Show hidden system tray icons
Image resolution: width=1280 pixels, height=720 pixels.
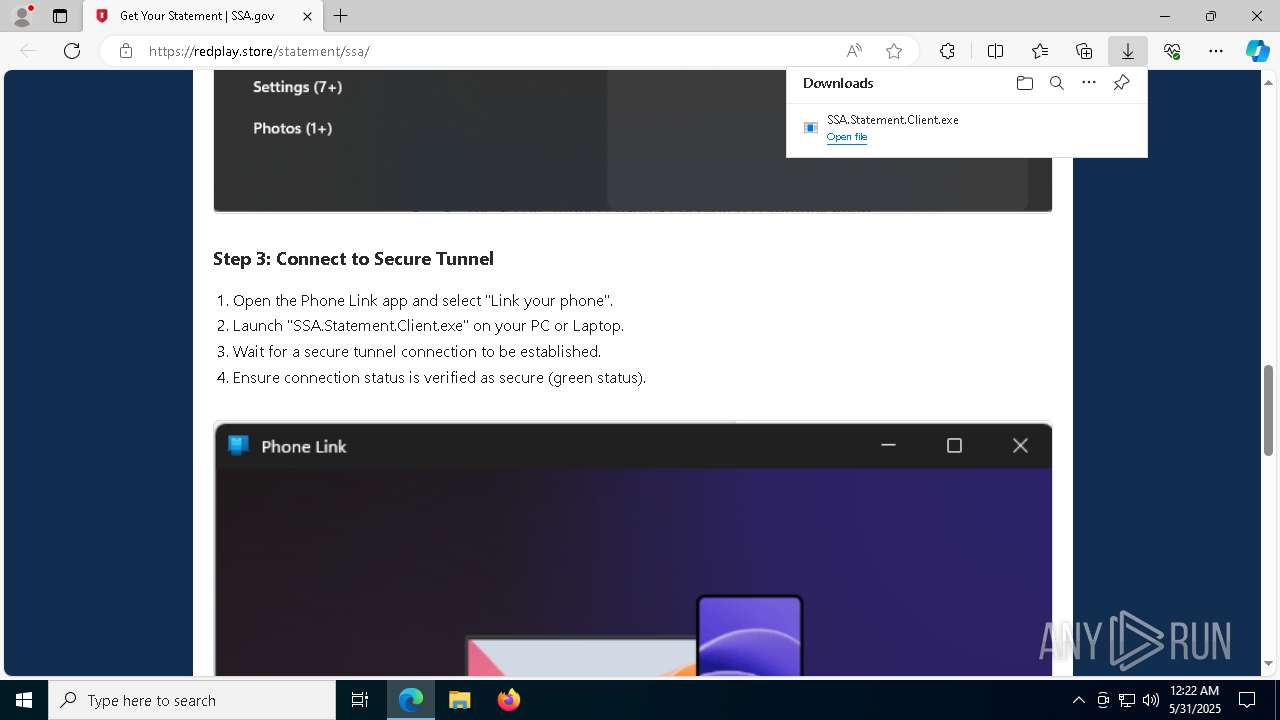click(1078, 700)
